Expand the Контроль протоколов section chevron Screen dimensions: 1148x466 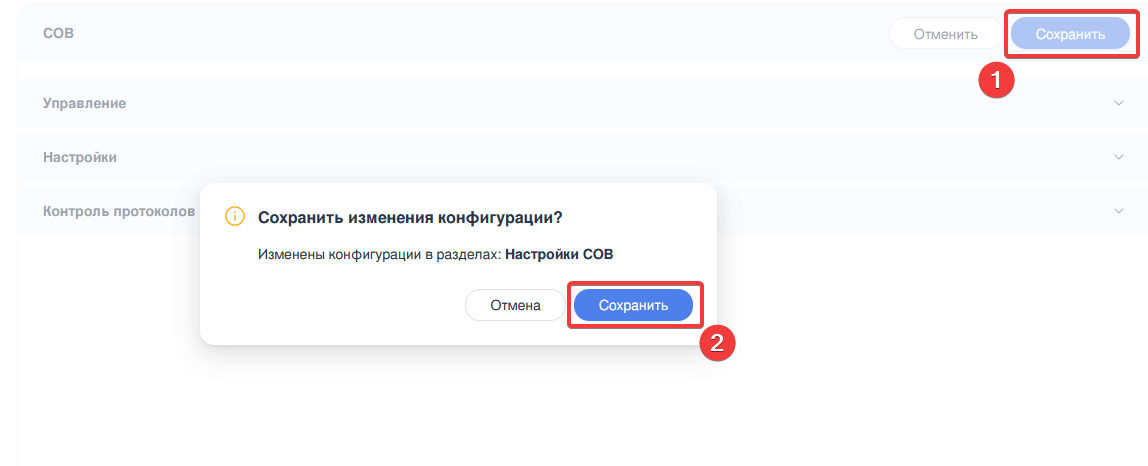1118,211
